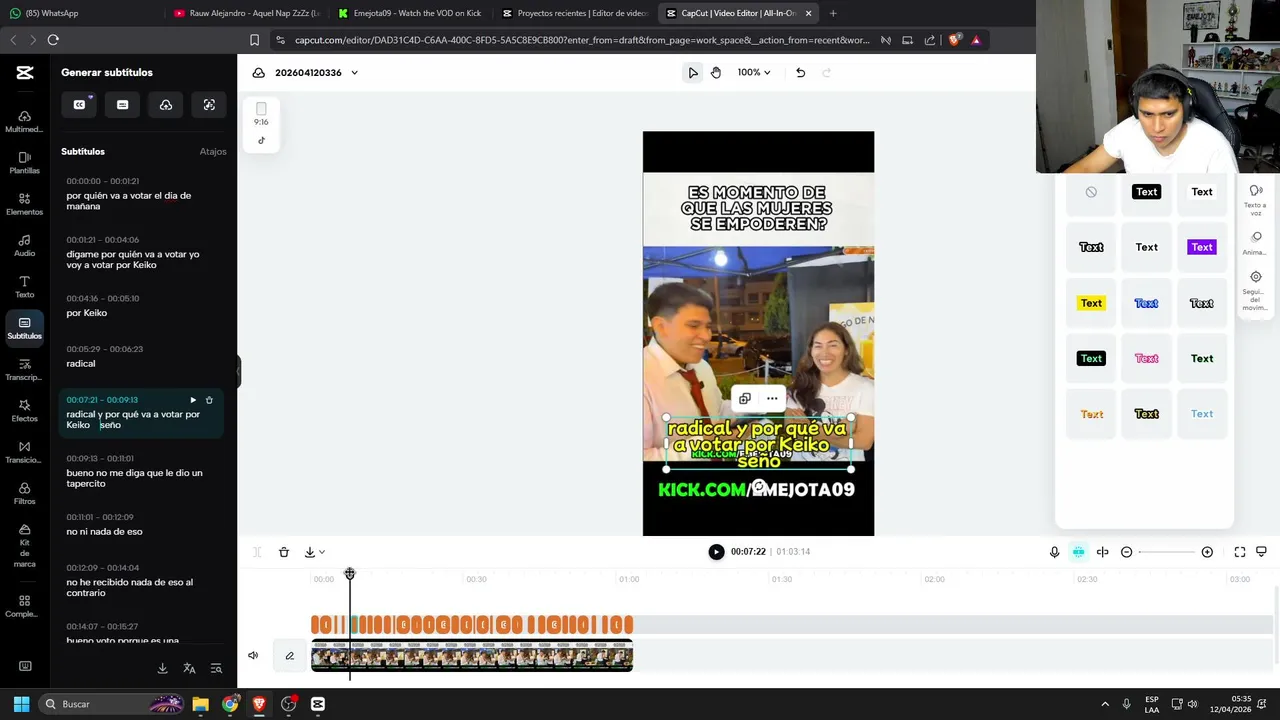Reload the browser page
Image resolution: width=1280 pixels, height=720 pixels.
[53, 40]
